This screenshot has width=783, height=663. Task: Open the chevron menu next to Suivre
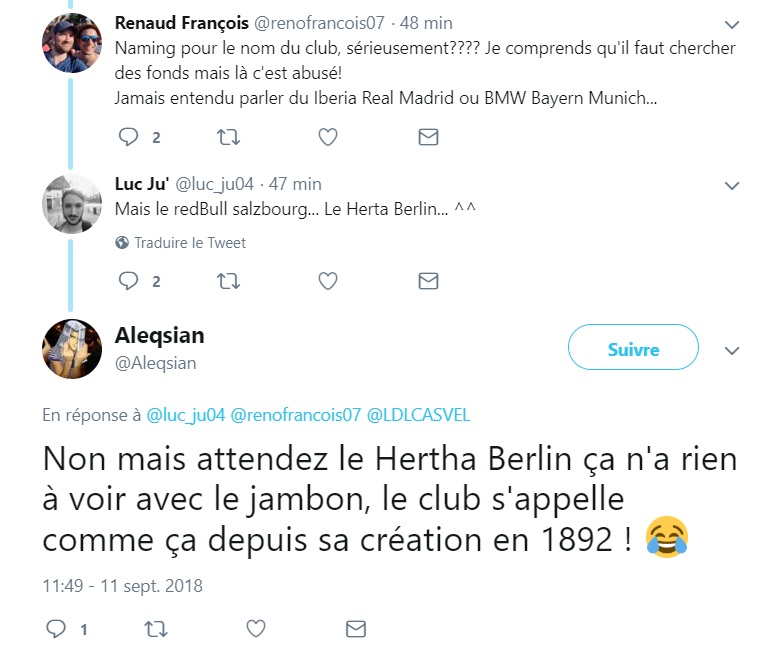tap(731, 350)
